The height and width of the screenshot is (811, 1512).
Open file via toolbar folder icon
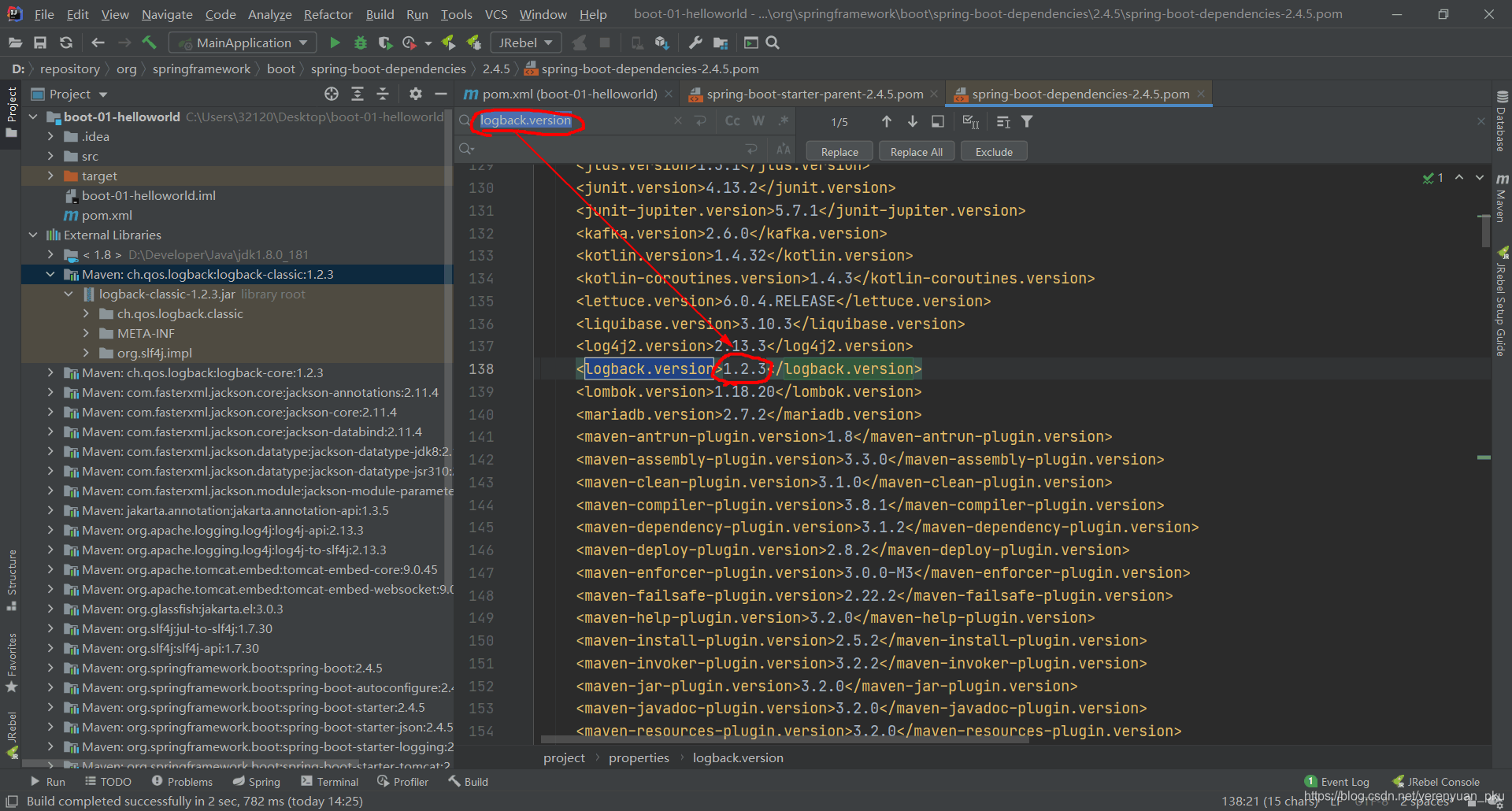(x=15, y=43)
